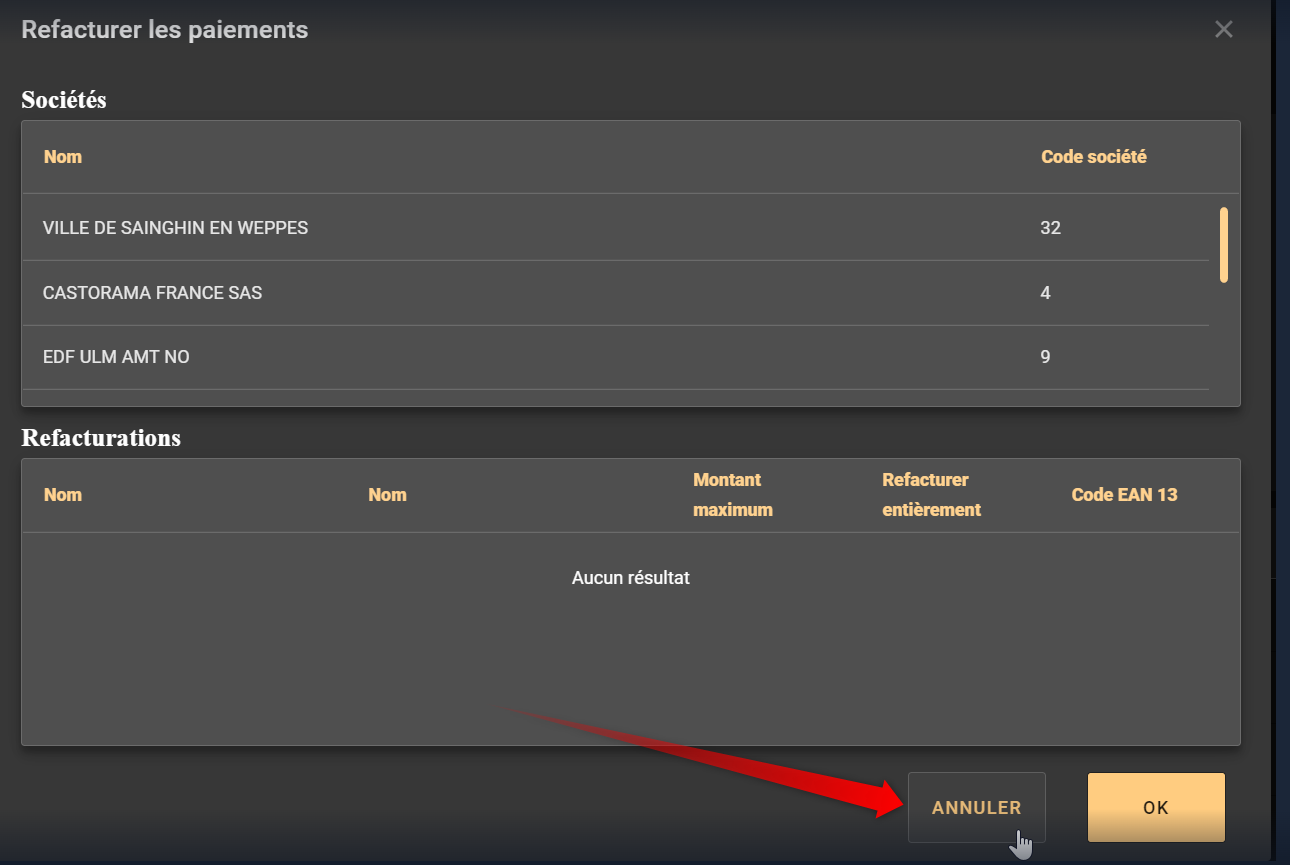Select the CASTORAMA FRANCE SAS company
Viewport: 1290px width, 865px height.
(616, 293)
